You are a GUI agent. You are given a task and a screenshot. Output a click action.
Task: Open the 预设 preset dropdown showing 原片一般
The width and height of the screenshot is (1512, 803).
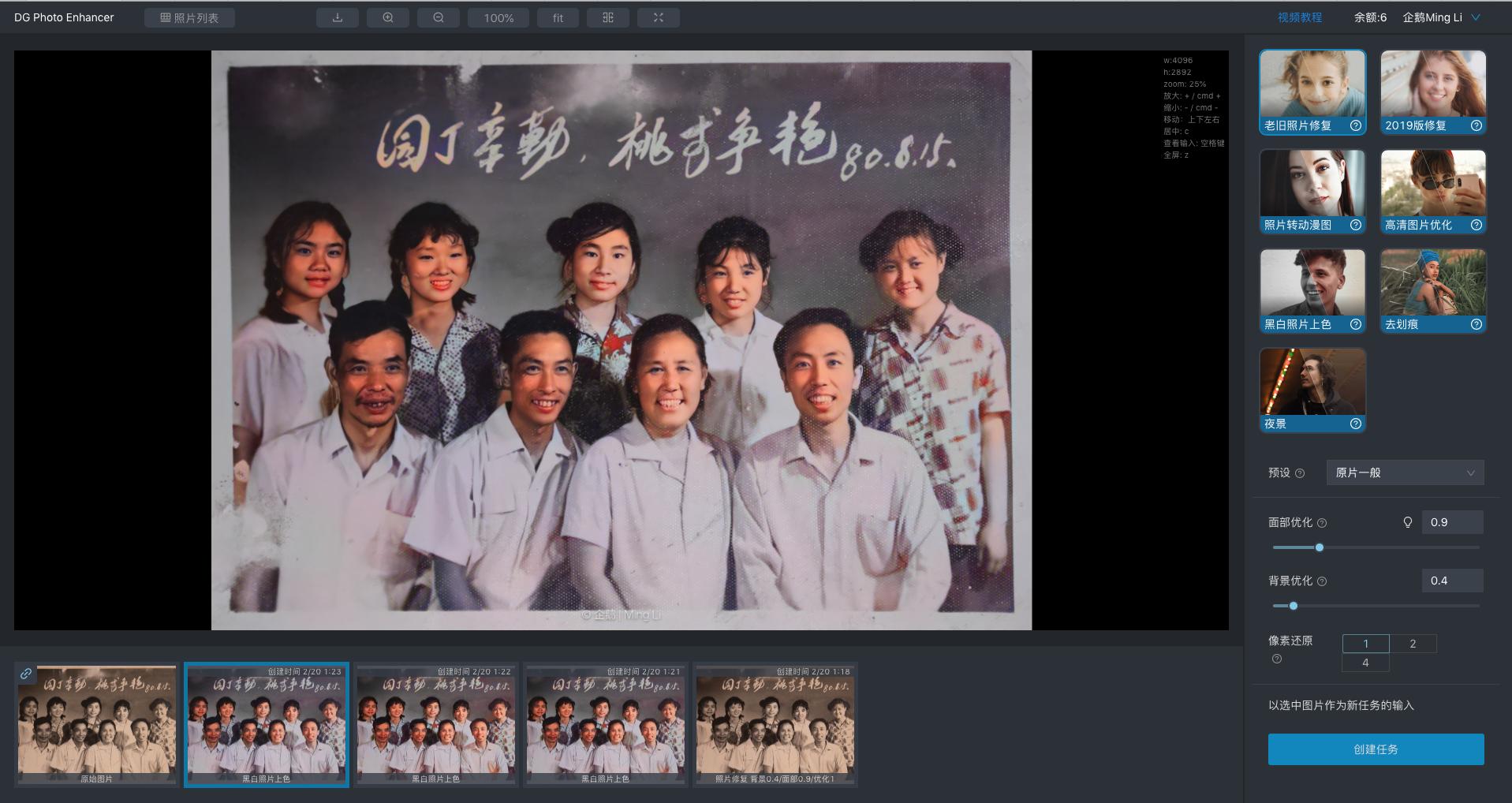point(1404,472)
